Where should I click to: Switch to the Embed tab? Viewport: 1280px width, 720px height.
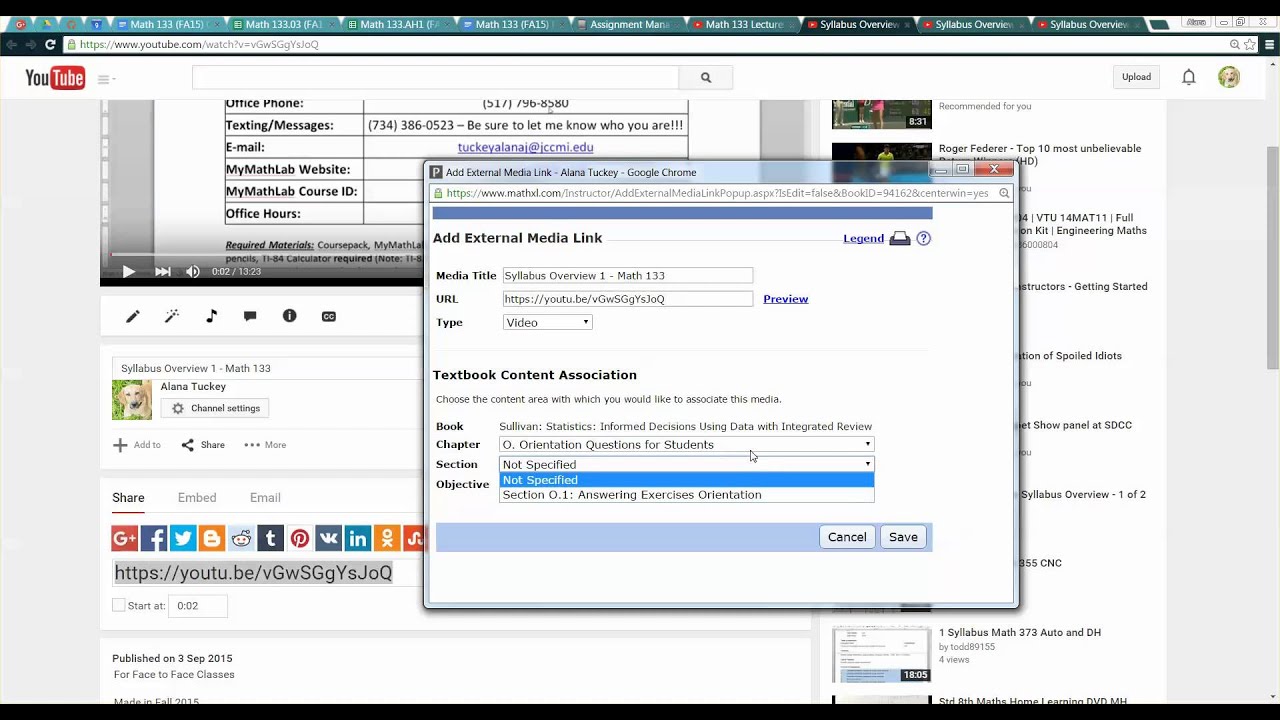coord(197,498)
